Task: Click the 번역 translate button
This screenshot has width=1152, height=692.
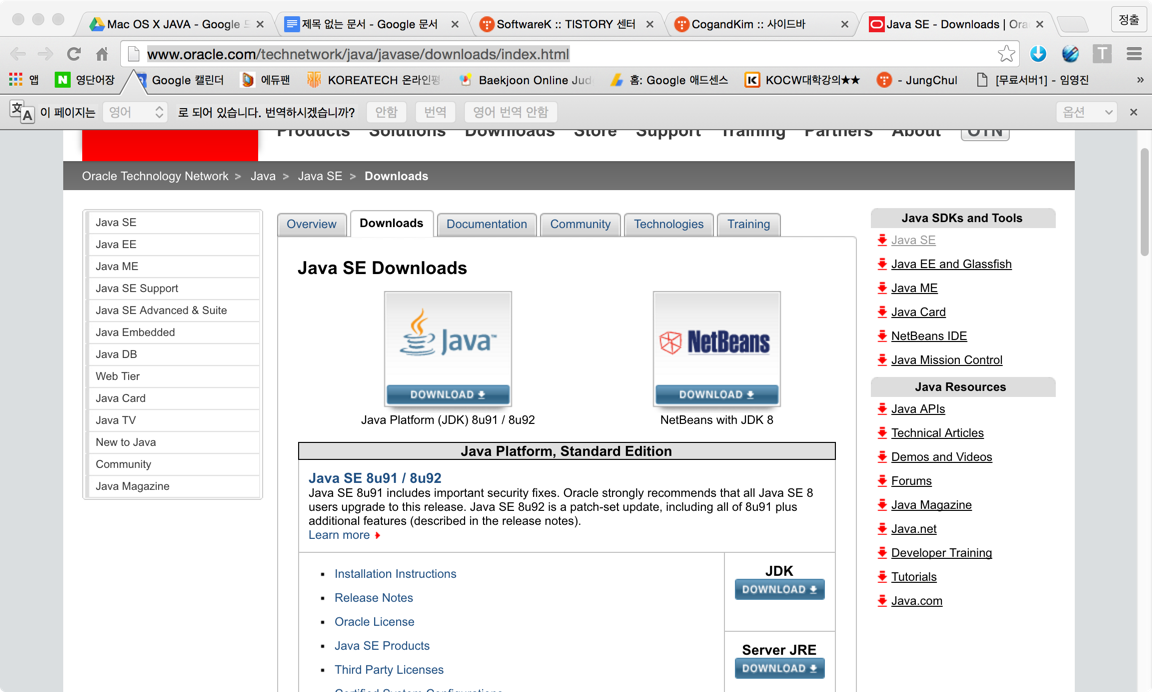Action: (x=435, y=112)
